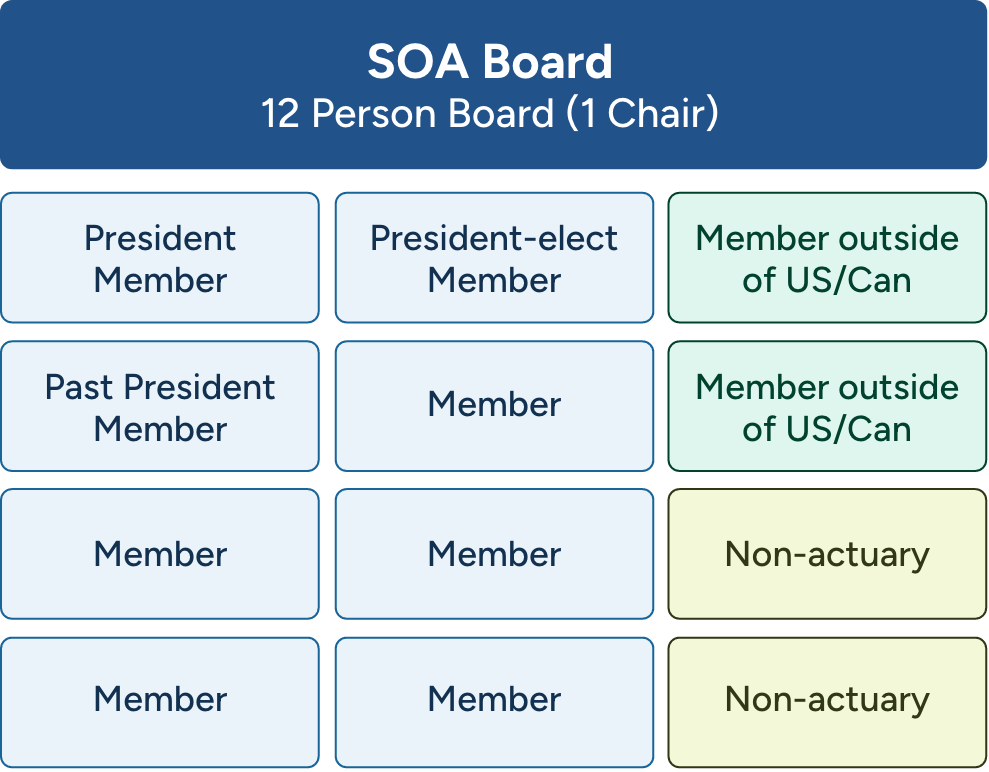Select the Past President Member box
The image size is (989, 772).
click(x=160, y=406)
